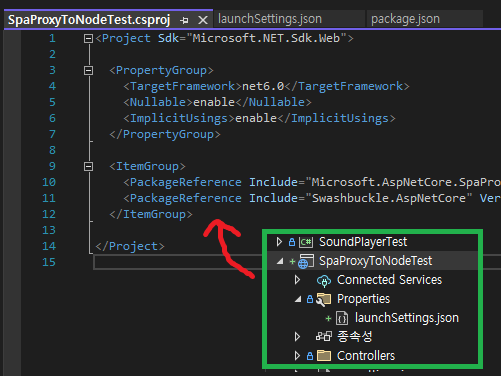501x376 pixels.
Task: Click the 종속성 dependencies icon
Action: [x=324, y=336]
